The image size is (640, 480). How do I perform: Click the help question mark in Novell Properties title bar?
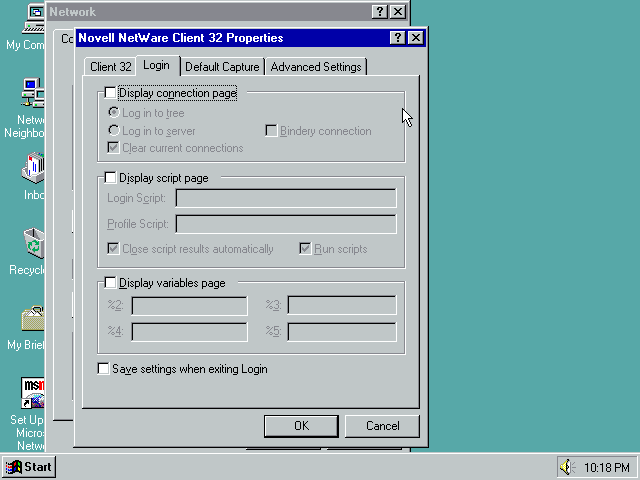[x=397, y=38]
